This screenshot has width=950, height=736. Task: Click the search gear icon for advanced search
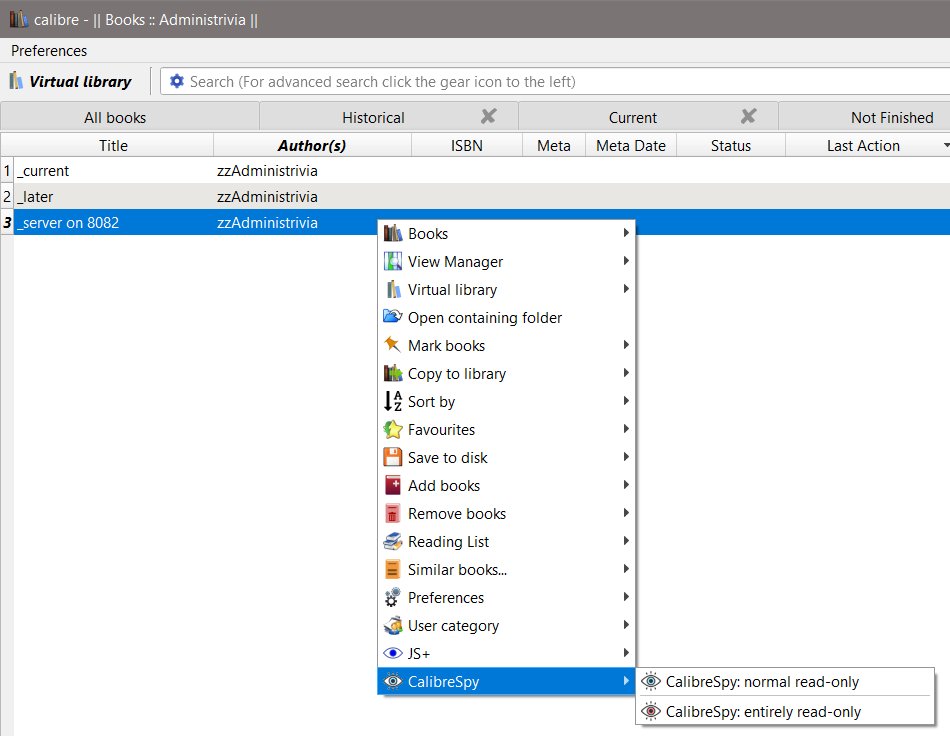point(176,81)
